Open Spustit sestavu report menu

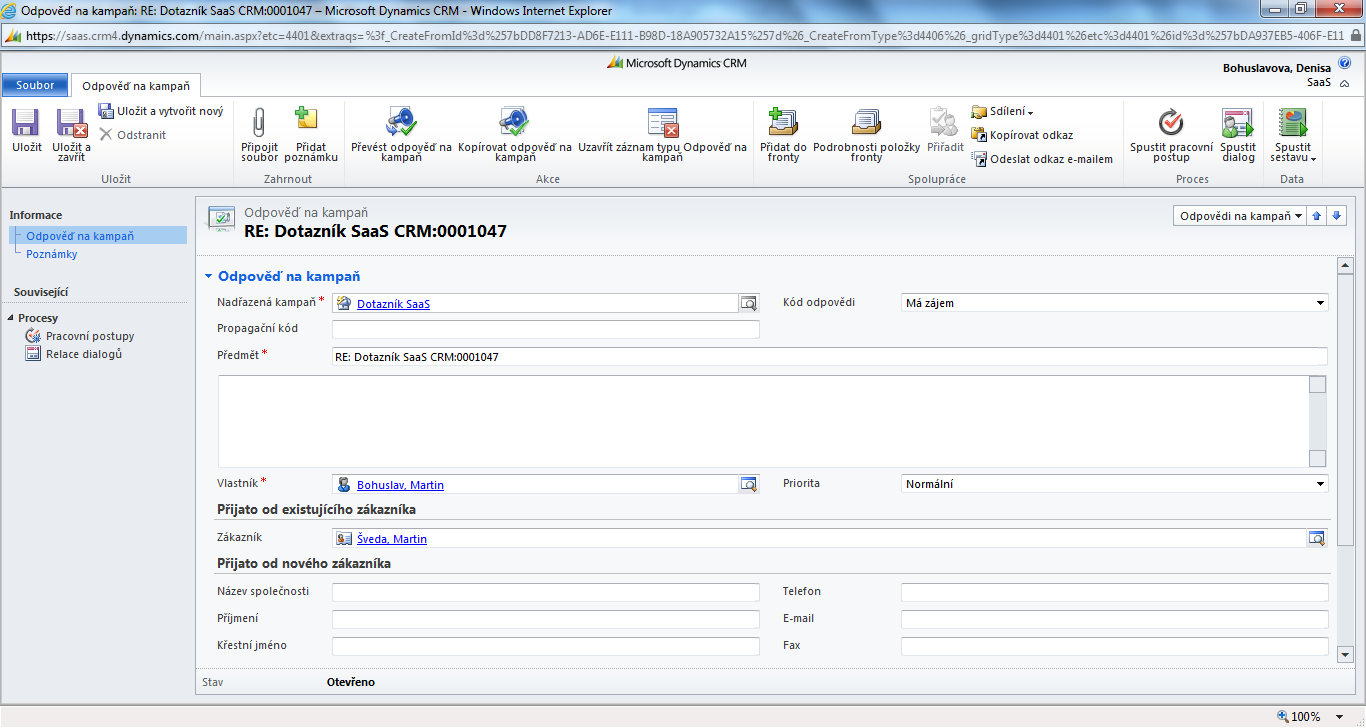tap(1293, 136)
